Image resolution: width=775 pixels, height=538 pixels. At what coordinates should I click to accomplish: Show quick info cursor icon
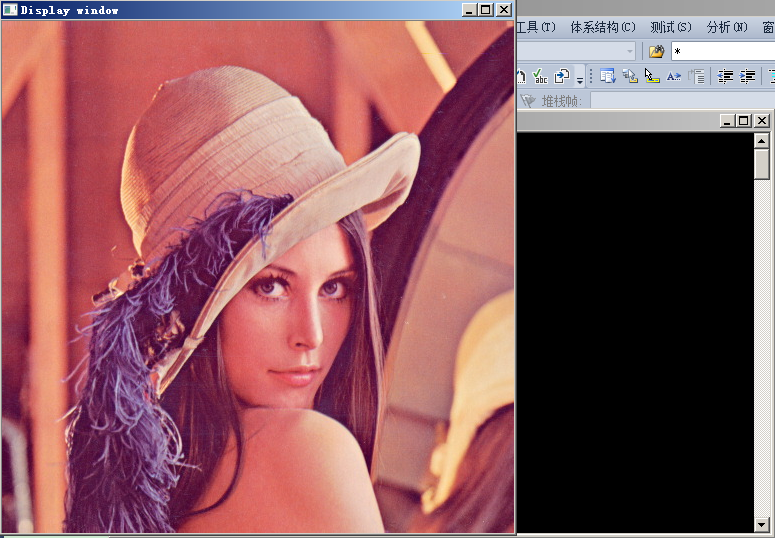pyautogui.click(x=652, y=76)
